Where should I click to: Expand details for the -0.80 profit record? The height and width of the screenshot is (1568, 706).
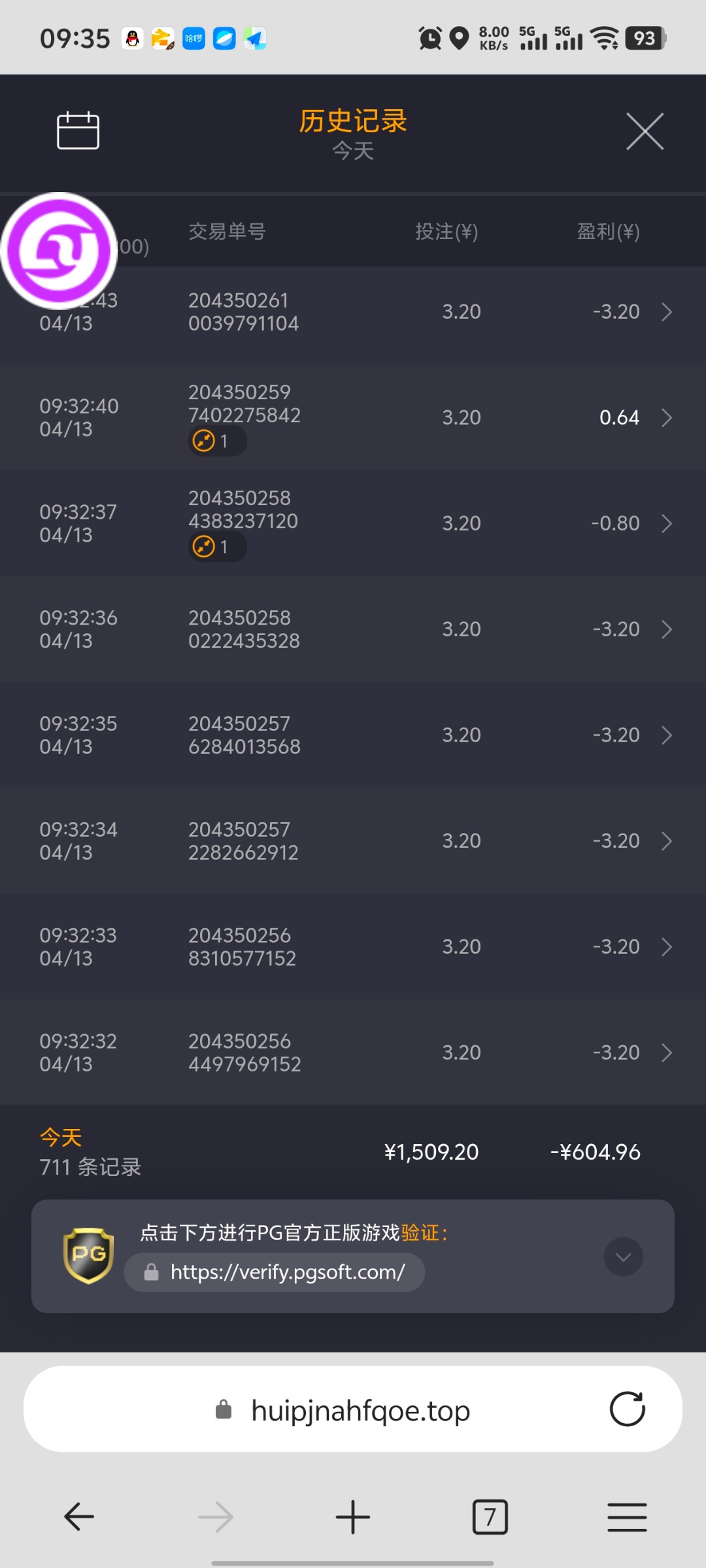pyautogui.click(x=666, y=524)
